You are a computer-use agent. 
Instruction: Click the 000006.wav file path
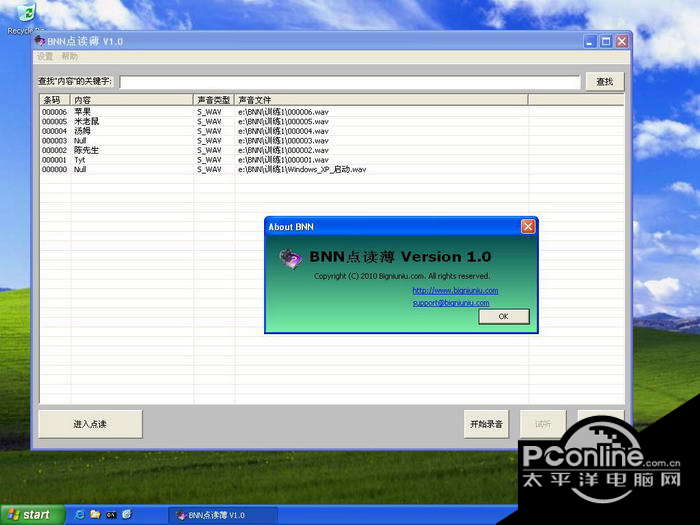(283, 112)
